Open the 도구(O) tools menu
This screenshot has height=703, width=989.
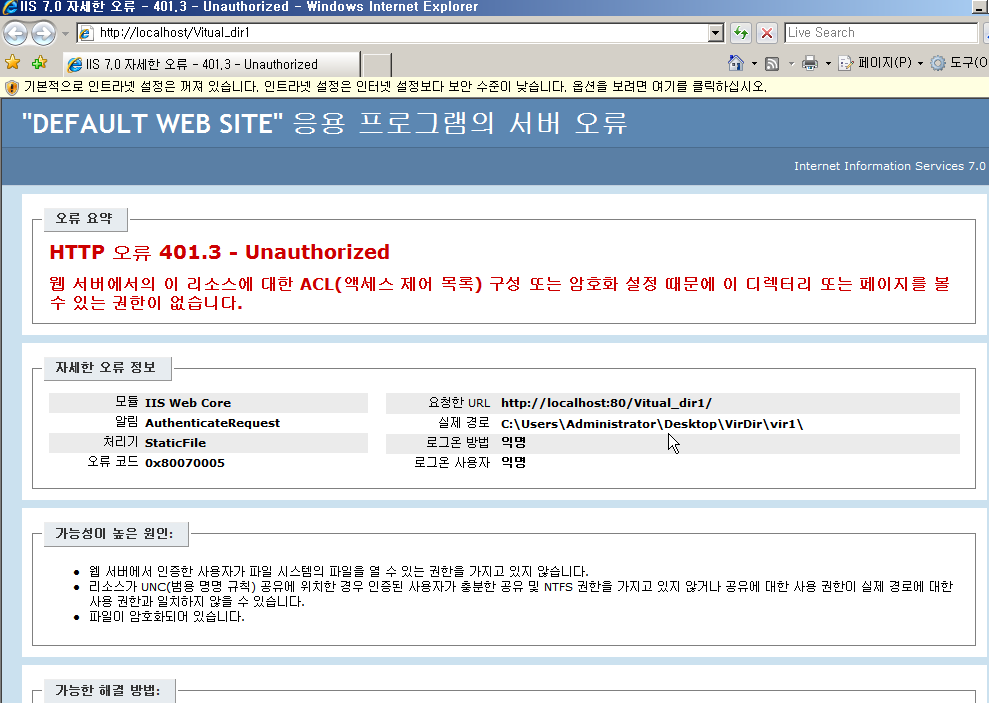[x=959, y=63]
